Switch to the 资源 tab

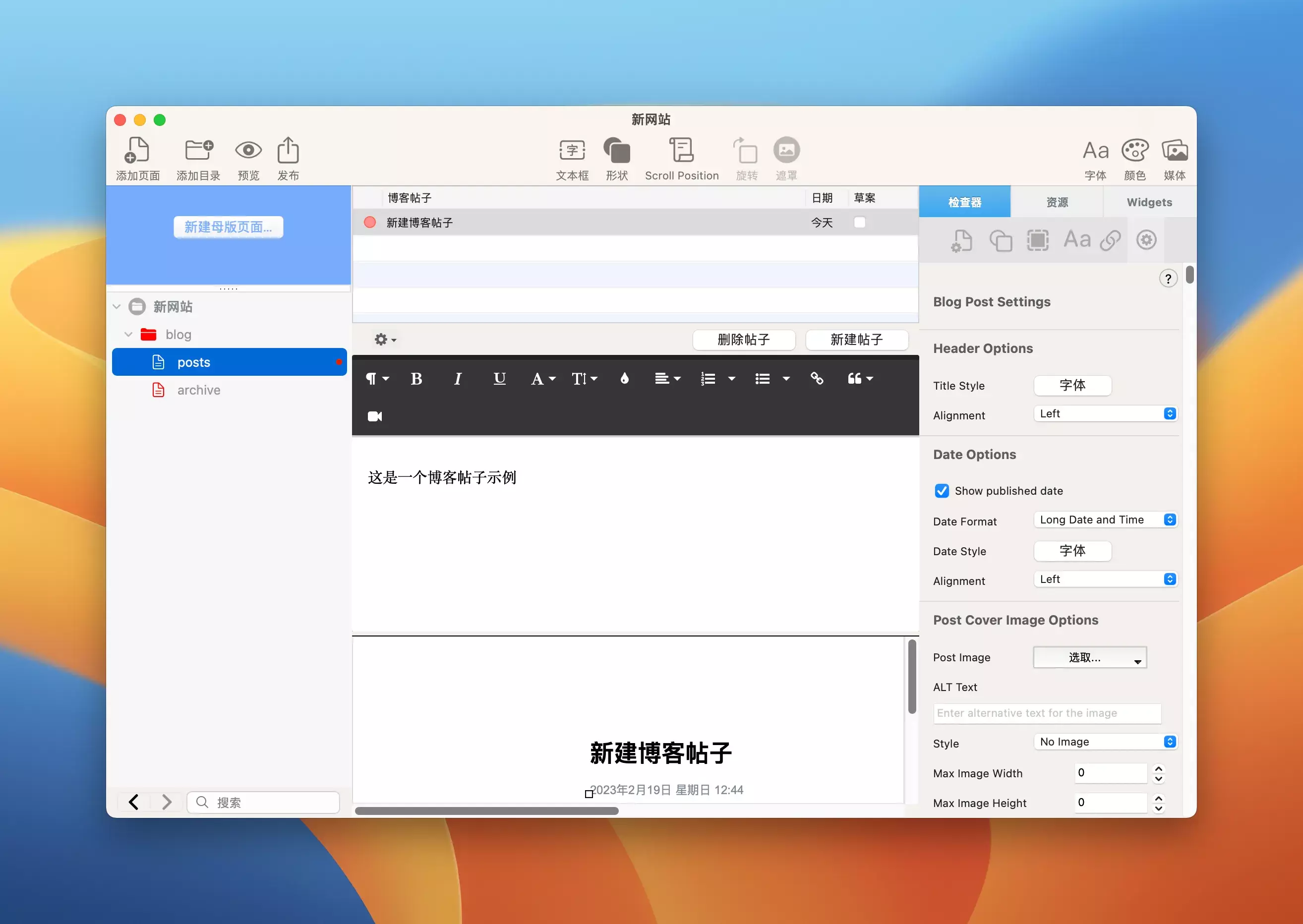(1057, 203)
